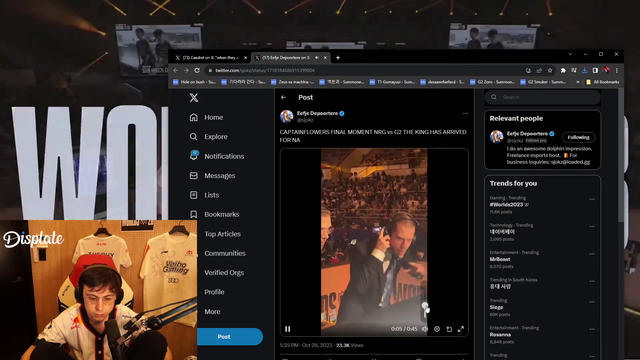Open the Chrome three-dot menu

(x=617, y=70)
